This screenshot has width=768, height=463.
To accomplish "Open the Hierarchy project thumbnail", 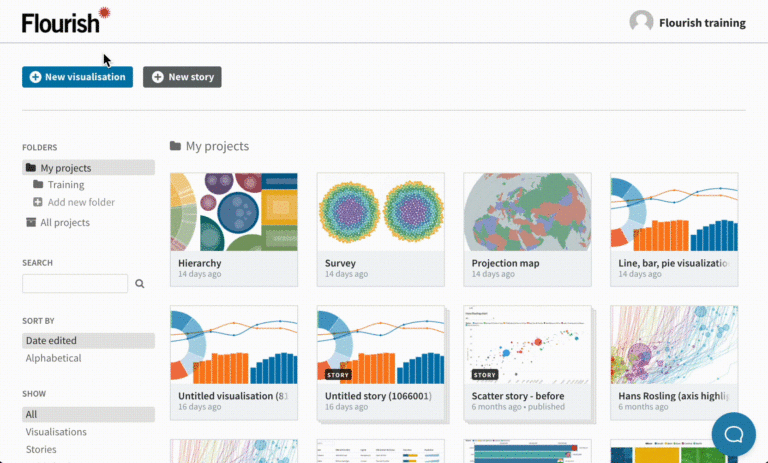I will 234,212.
